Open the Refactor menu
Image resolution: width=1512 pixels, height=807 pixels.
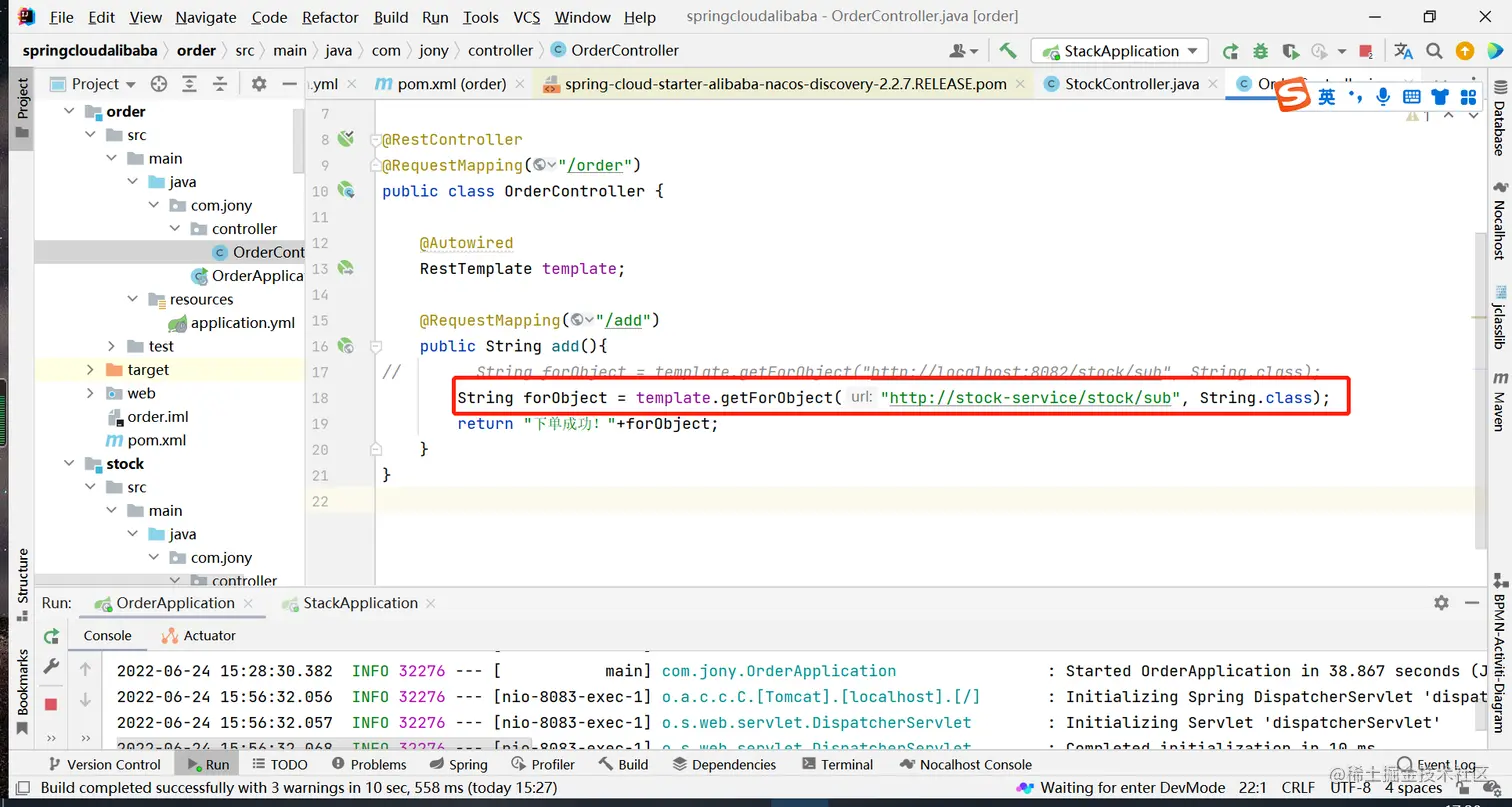point(330,17)
